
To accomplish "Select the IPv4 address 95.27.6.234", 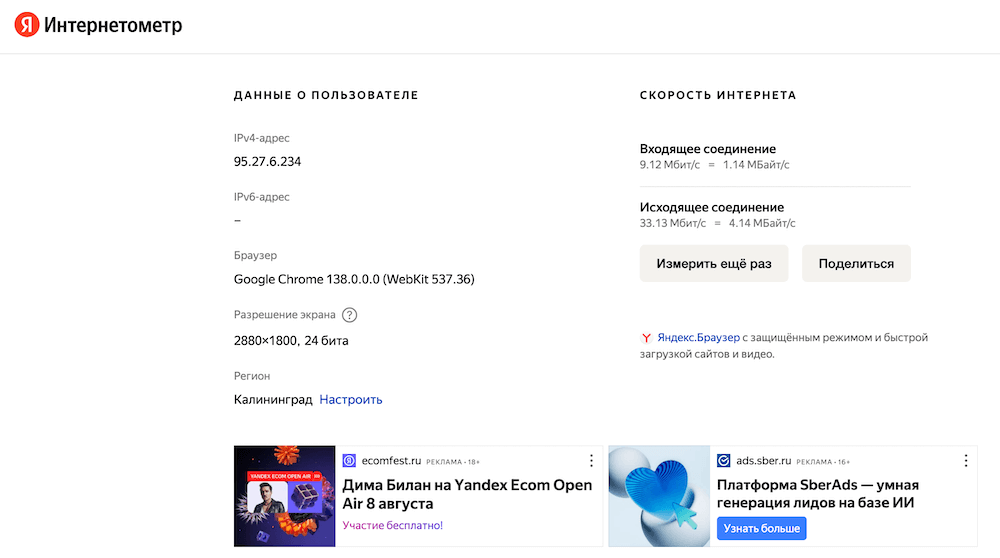I will [x=267, y=162].
